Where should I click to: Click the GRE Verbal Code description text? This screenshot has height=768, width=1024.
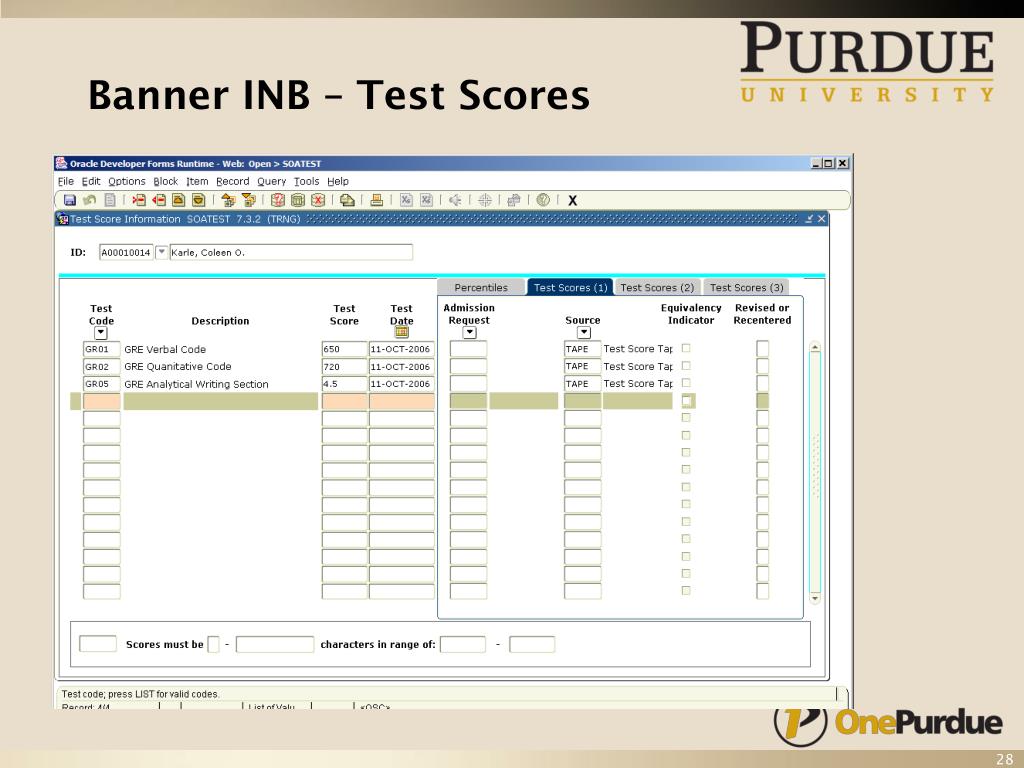[x=165, y=349]
